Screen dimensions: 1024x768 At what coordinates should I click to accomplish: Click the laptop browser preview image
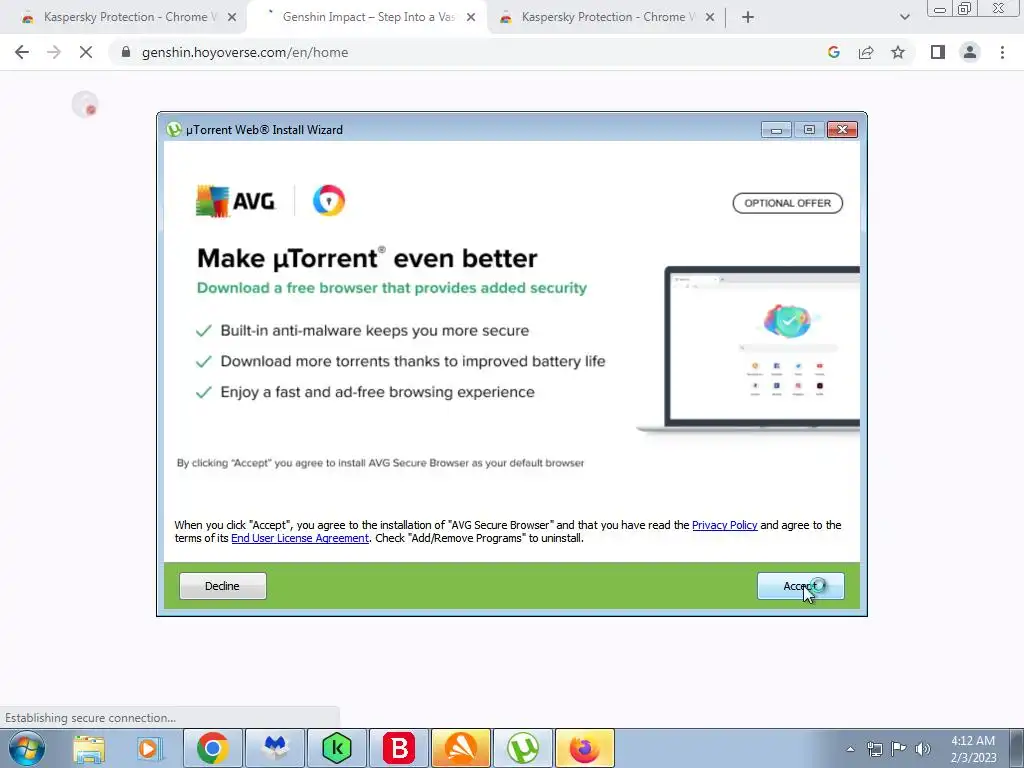pyautogui.click(x=748, y=349)
